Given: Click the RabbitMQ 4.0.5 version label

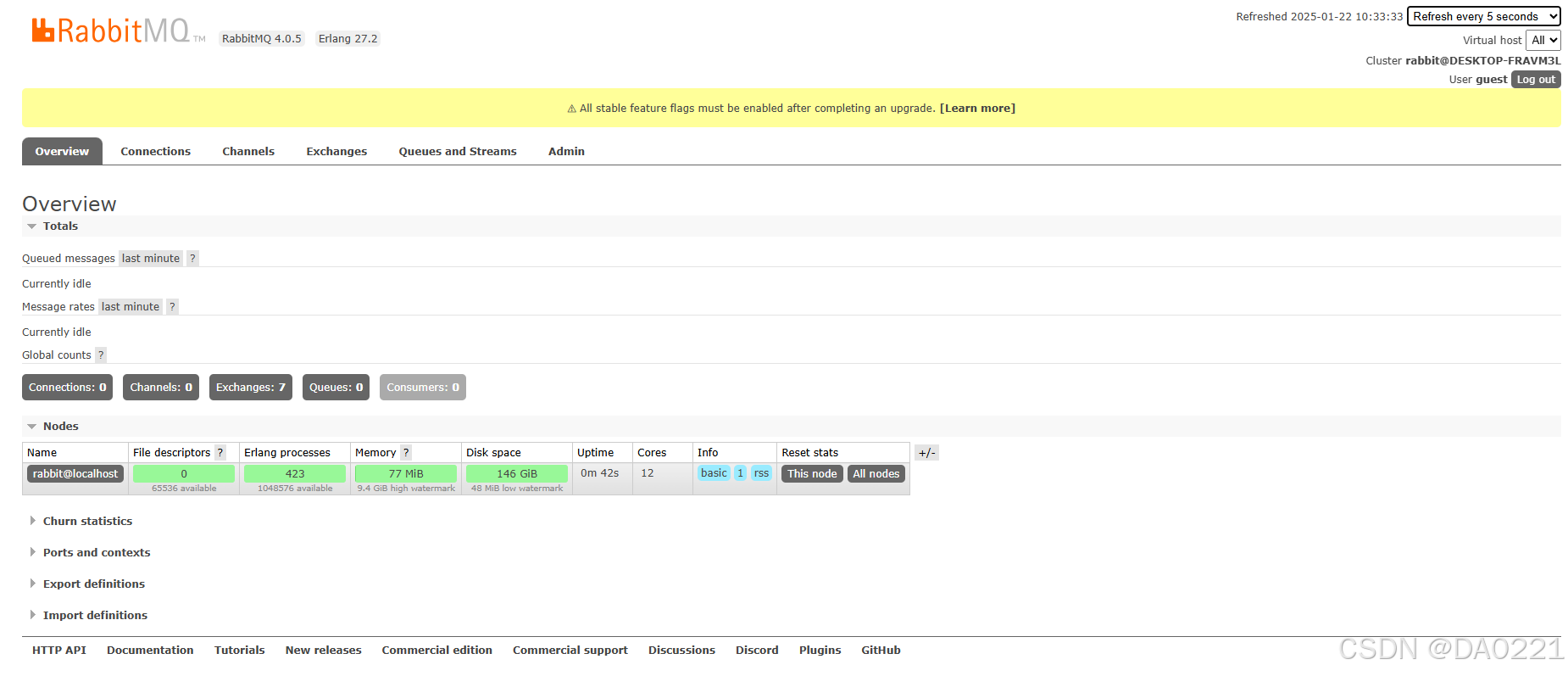Looking at the screenshot, I should (x=262, y=39).
